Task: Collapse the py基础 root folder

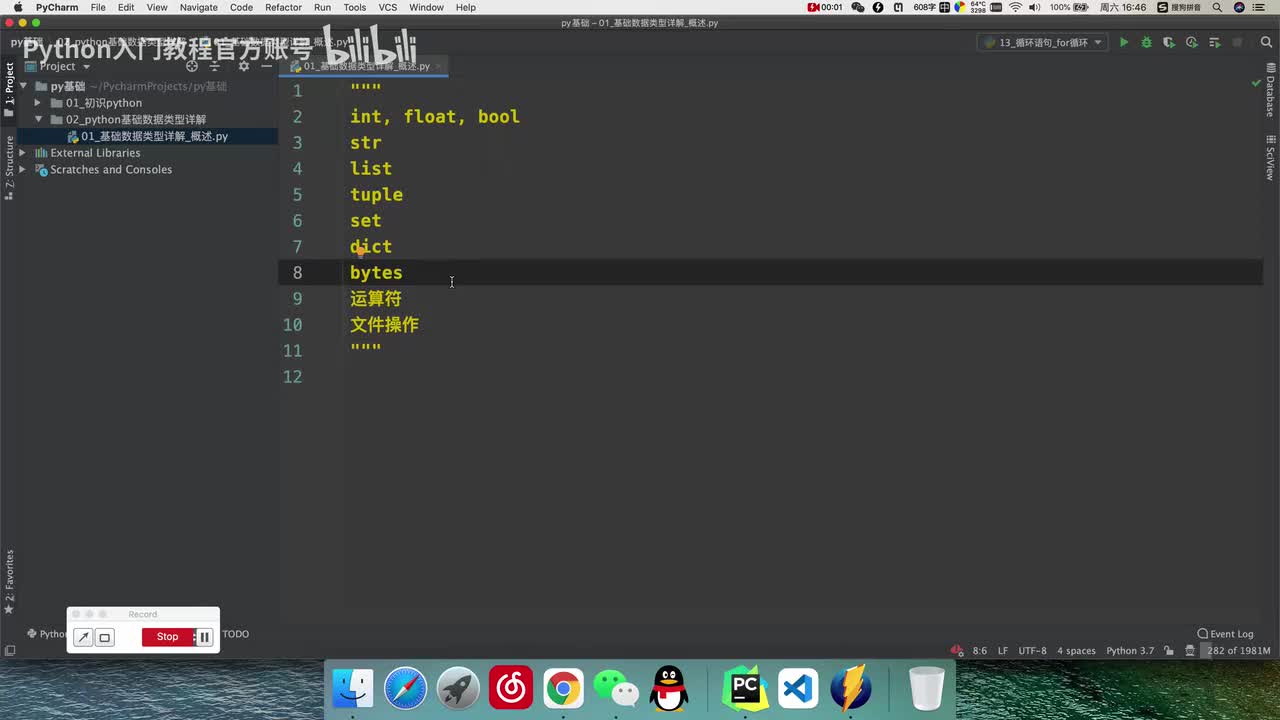Action: (x=23, y=86)
